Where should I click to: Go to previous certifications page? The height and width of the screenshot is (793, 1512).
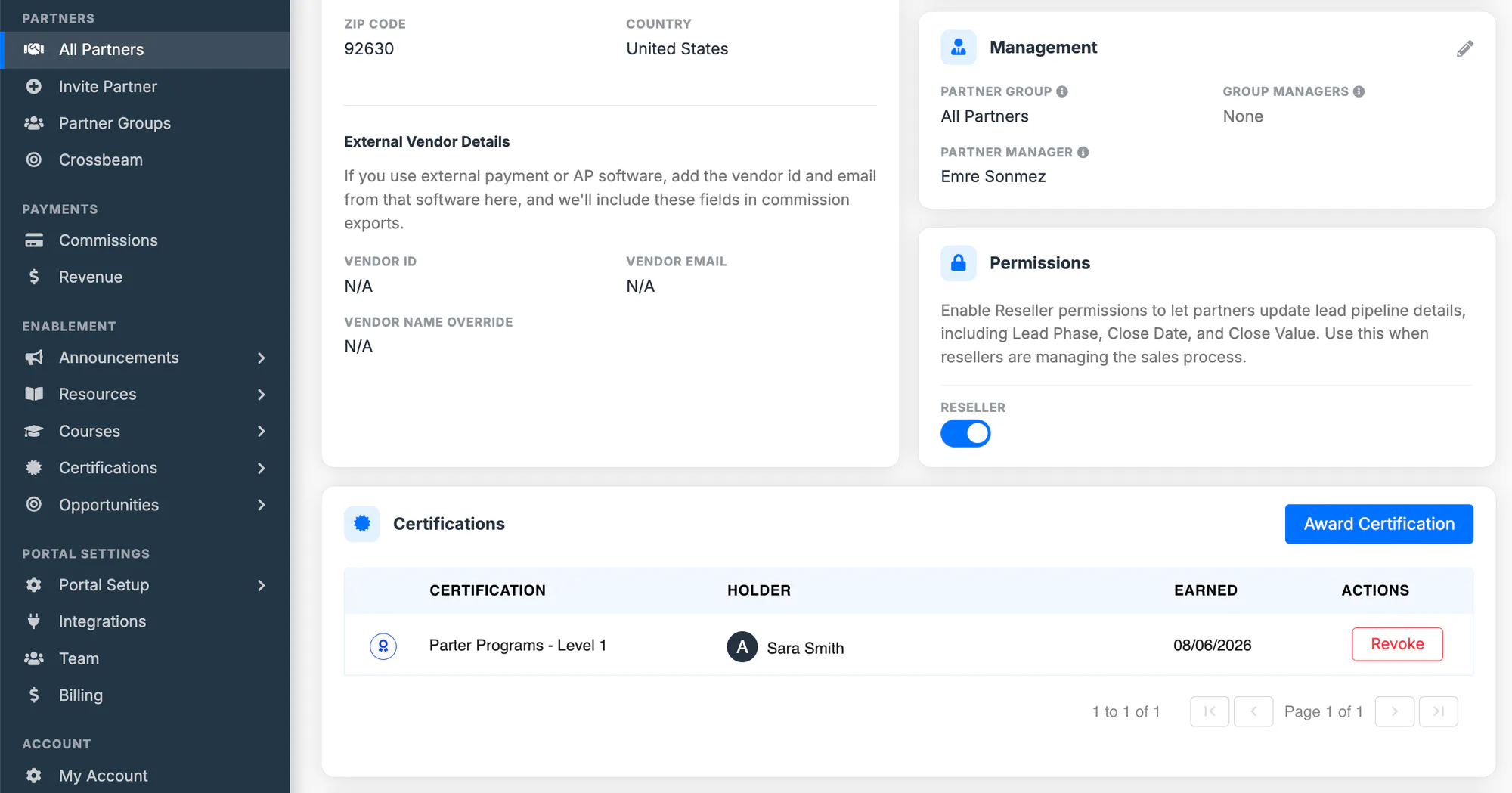pyautogui.click(x=1253, y=711)
